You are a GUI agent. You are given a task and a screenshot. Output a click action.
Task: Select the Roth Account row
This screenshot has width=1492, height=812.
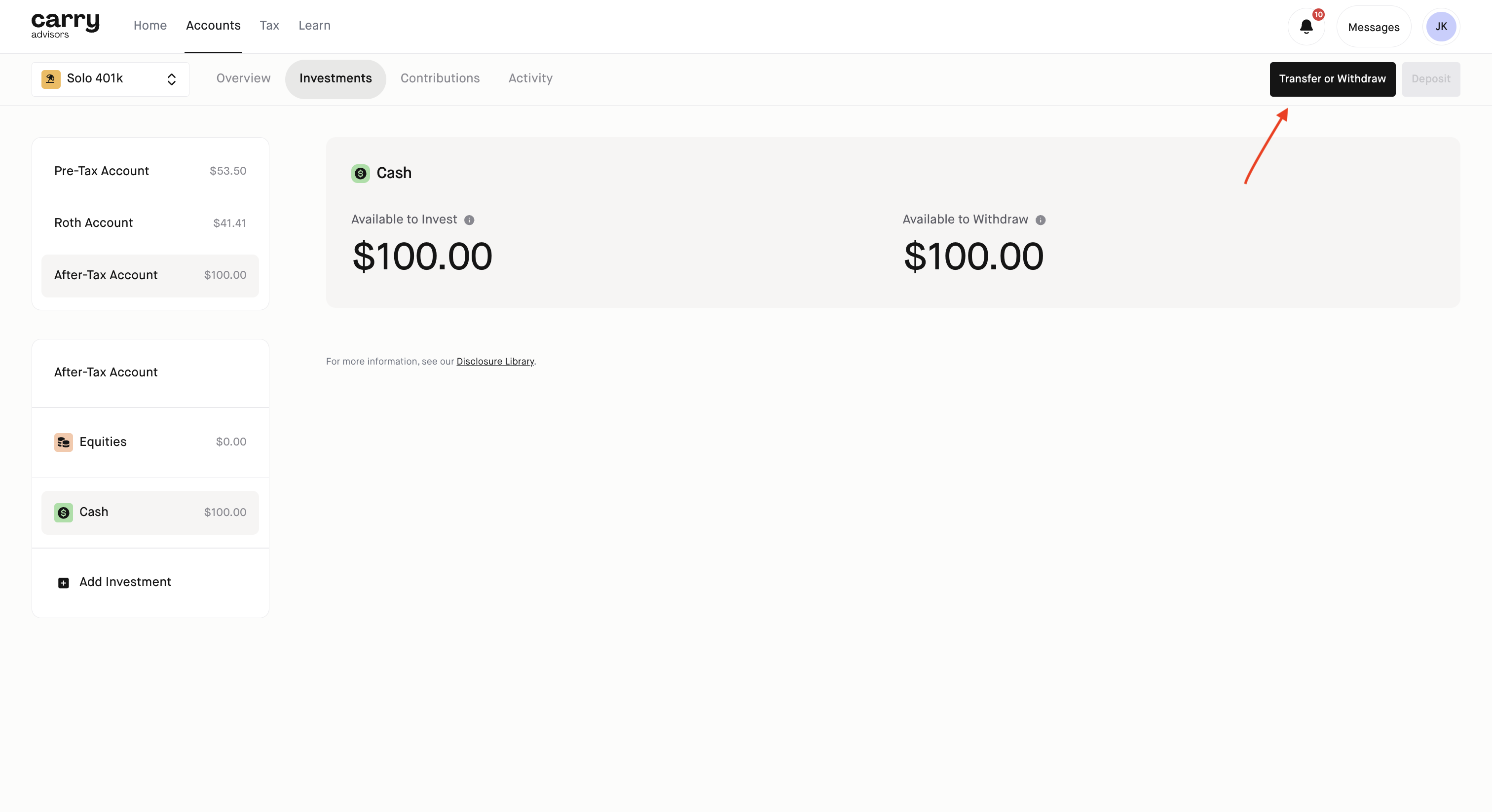pos(150,223)
